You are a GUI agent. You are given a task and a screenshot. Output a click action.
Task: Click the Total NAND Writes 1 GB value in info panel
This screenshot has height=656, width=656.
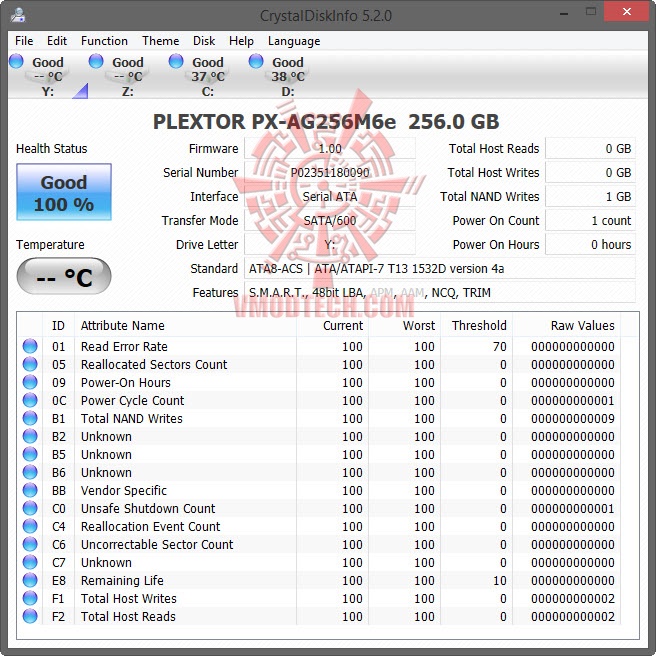(590, 196)
